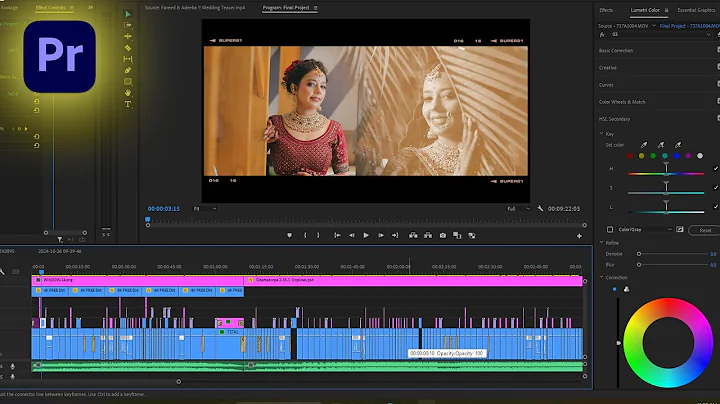This screenshot has height=404, width=720.
Task: Toggle Curves section checkbox
Action: click(718, 84)
